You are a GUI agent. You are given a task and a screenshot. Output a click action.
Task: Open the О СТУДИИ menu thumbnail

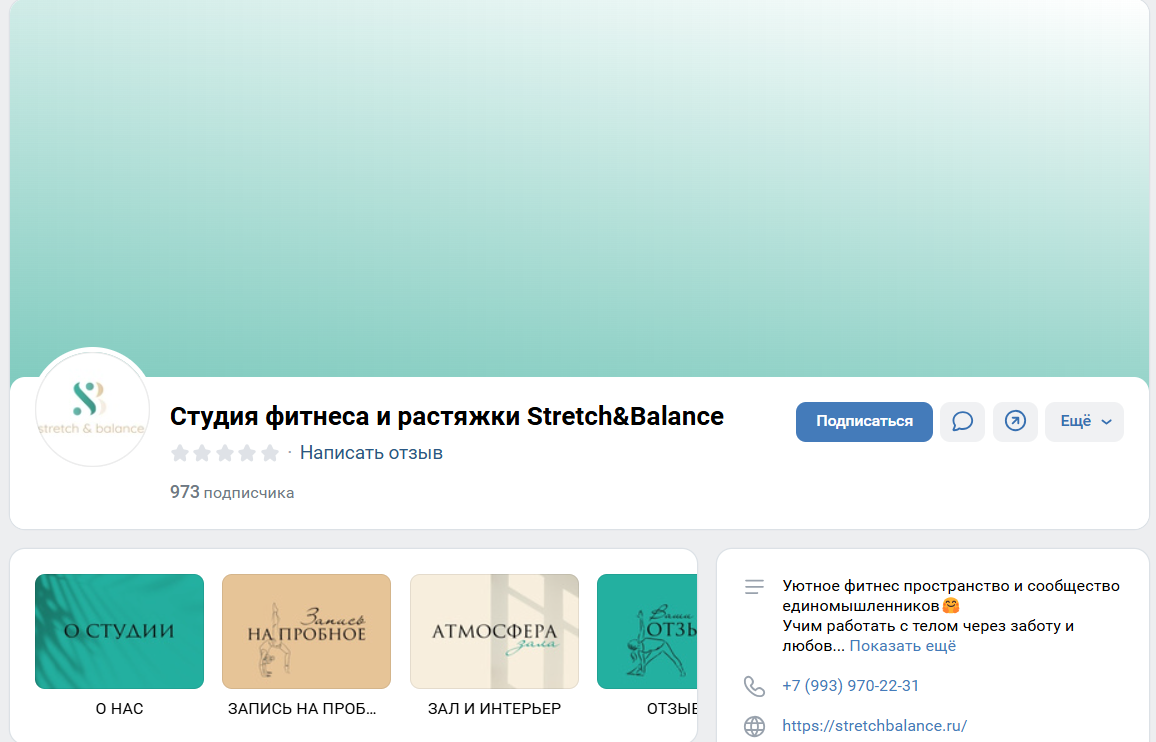coord(119,631)
